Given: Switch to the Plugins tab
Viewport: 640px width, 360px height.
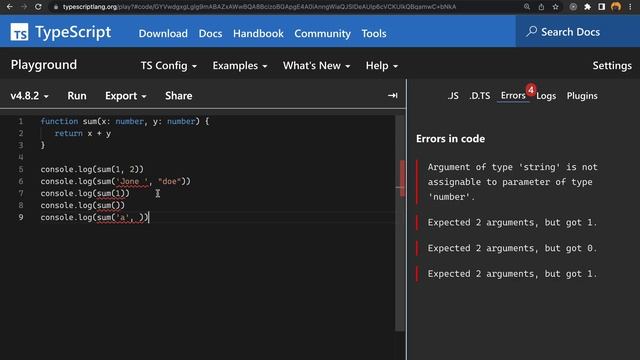Looking at the screenshot, I should click(582, 96).
